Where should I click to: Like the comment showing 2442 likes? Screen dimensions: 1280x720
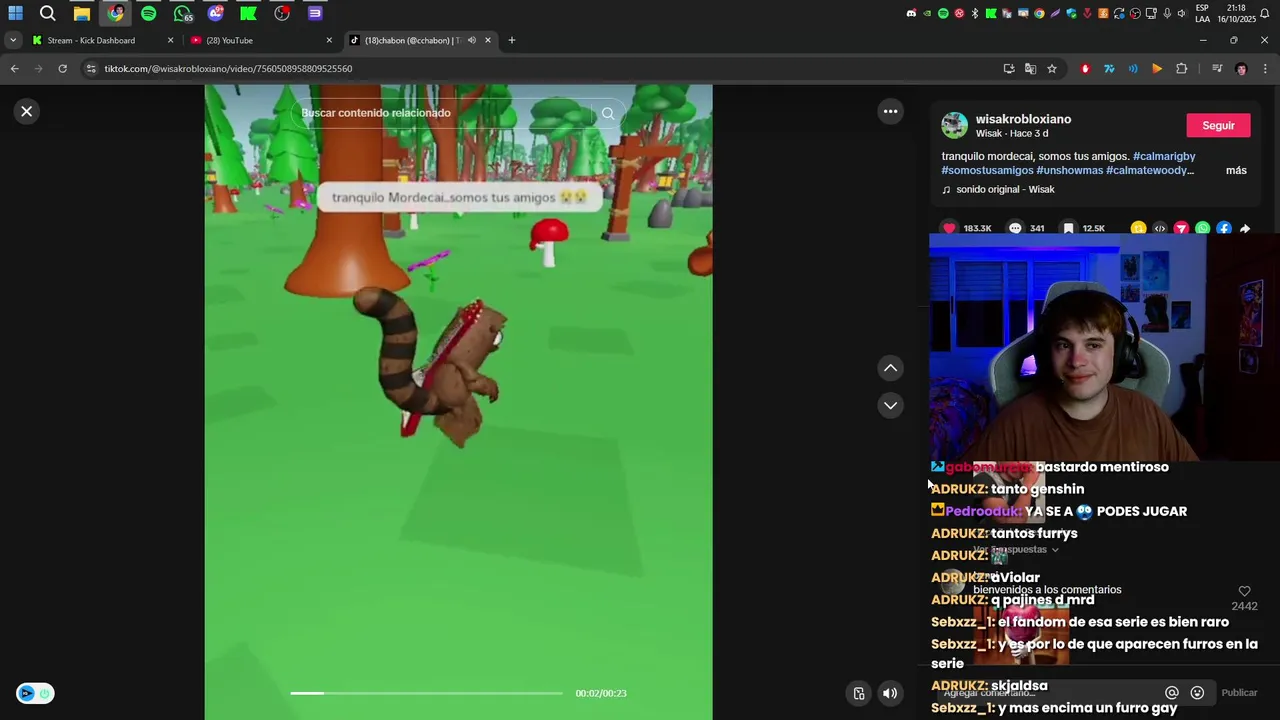(x=1244, y=592)
